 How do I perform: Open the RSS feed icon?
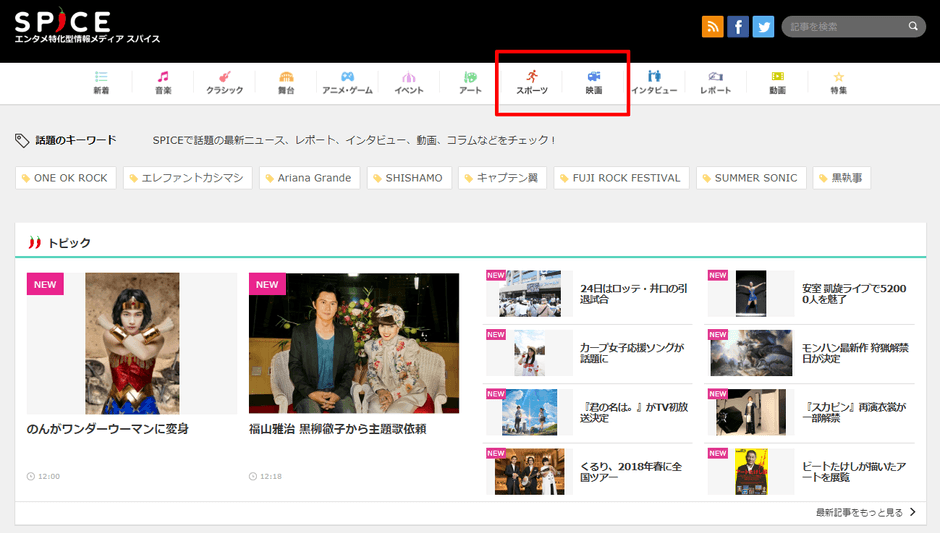pyautogui.click(x=713, y=27)
